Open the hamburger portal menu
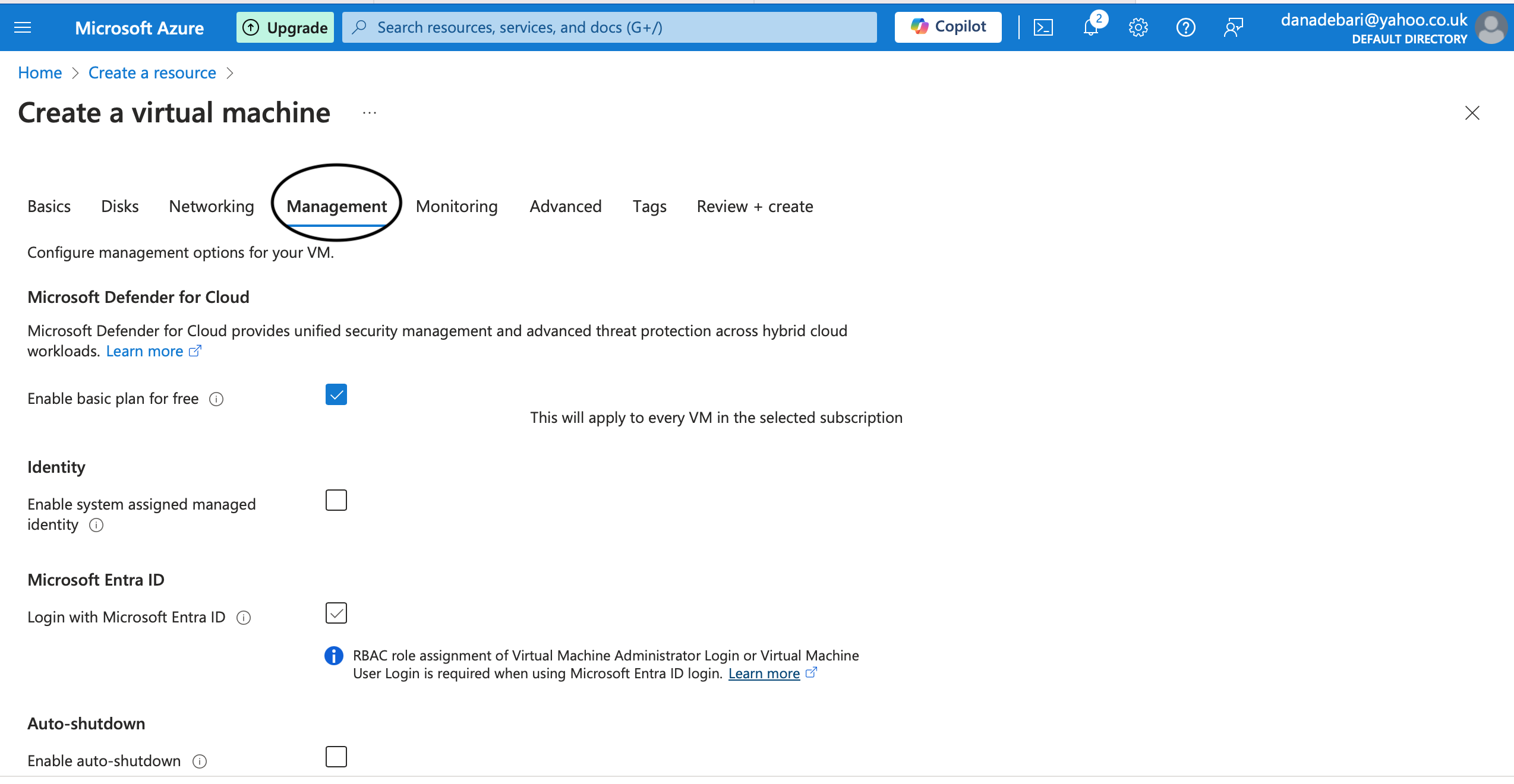 [x=23, y=27]
